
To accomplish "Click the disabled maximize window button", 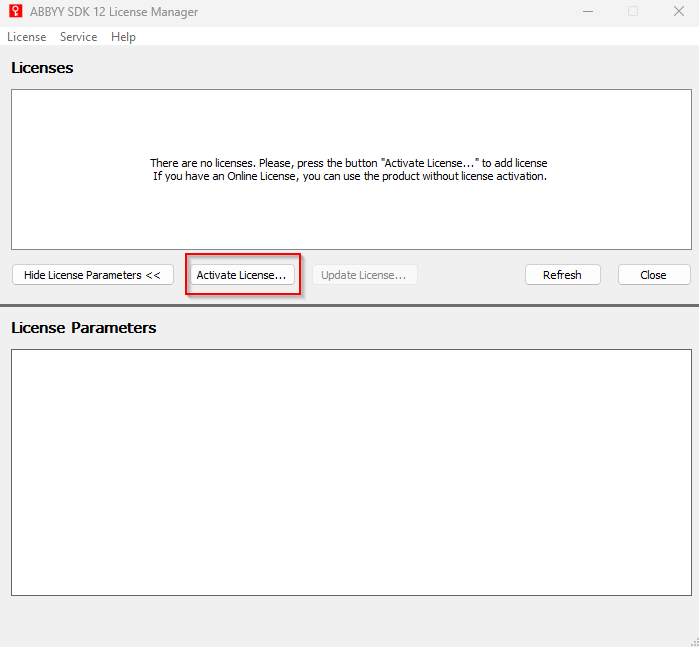I will [x=632, y=12].
